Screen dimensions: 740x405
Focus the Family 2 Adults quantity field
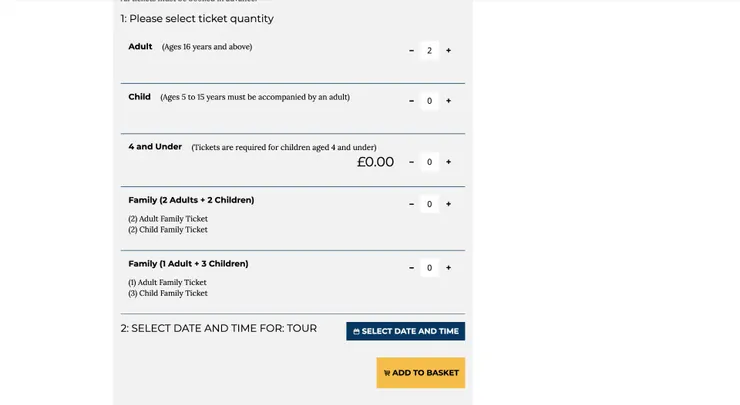click(x=429, y=204)
